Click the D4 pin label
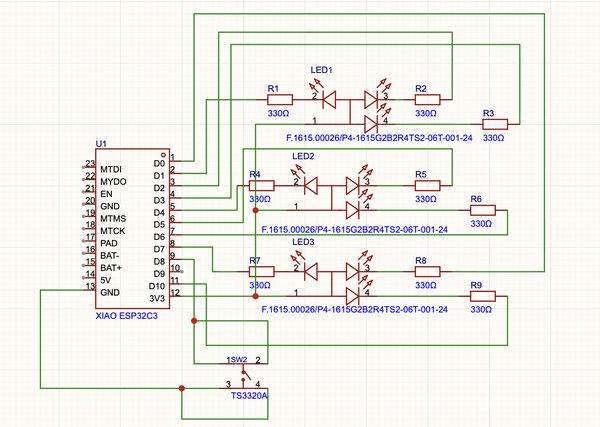The image size is (600, 427). pyautogui.click(x=159, y=212)
